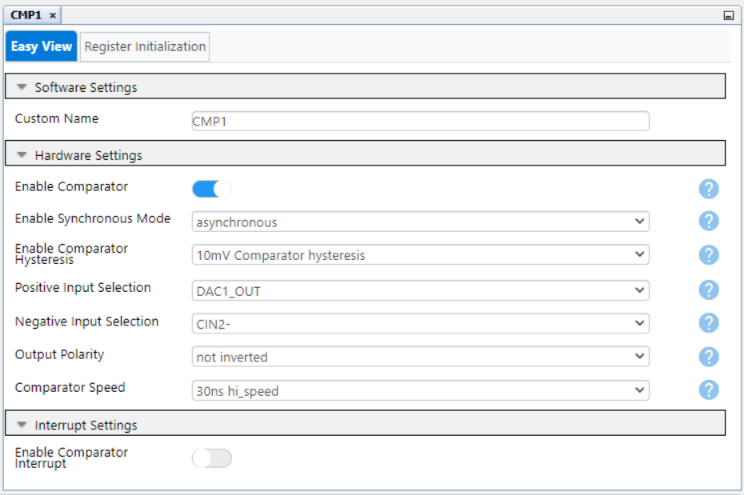Screen dimensions: 744x495
Task: Close the CMP1 tab
Action: click(x=53, y=16)
